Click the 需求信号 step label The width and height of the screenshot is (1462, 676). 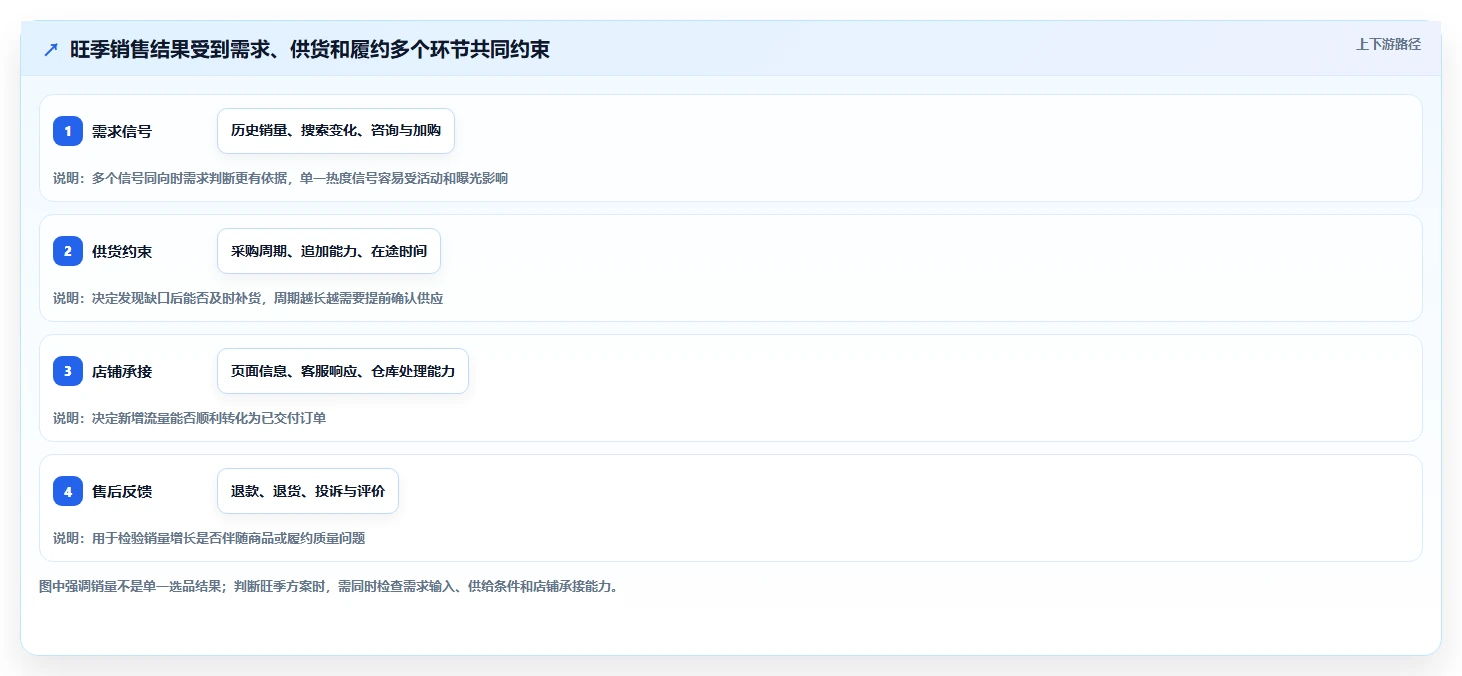click(x=122, y=131)
